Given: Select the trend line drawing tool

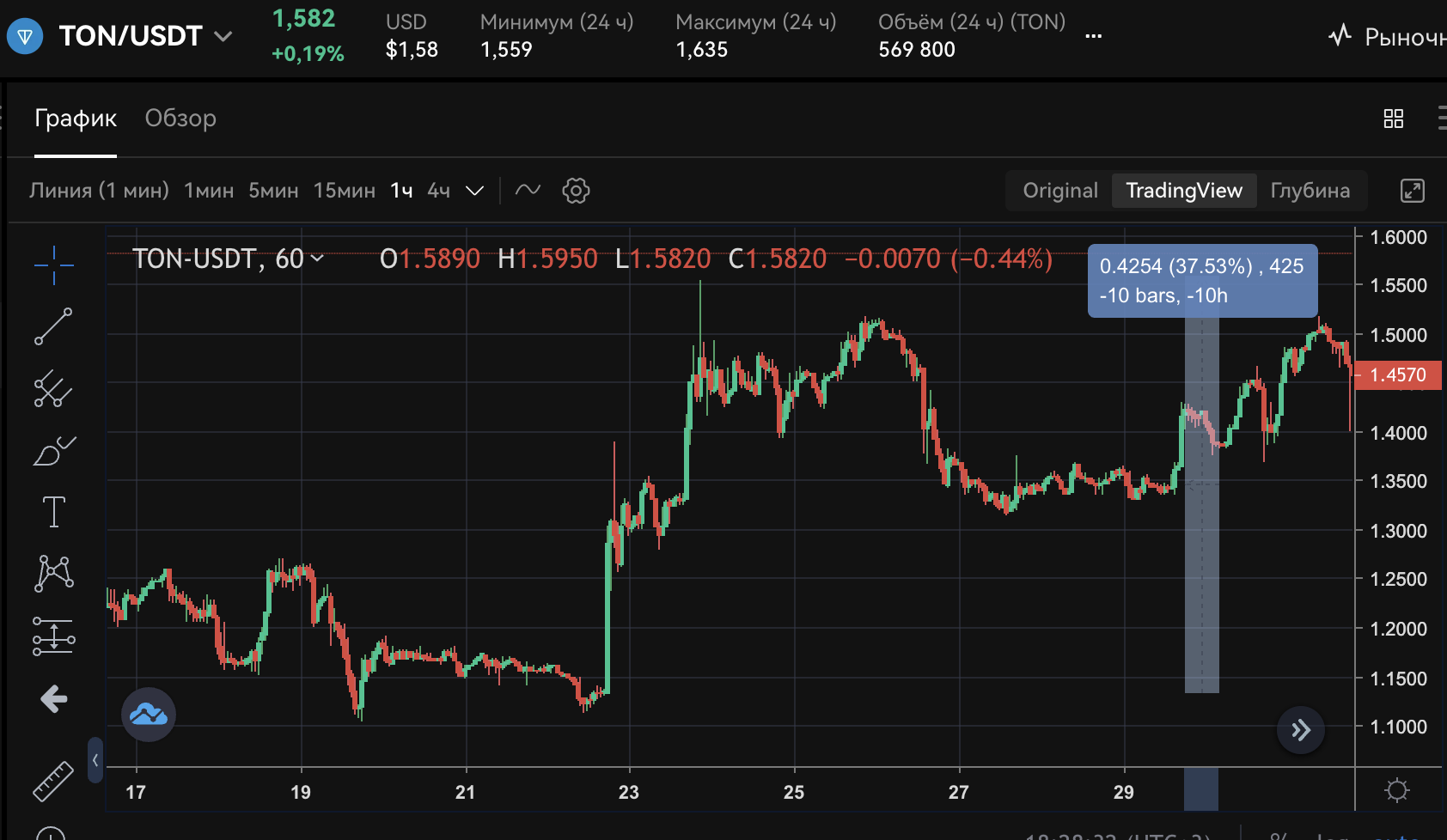Looking at the screenshot, I should 53,326.
